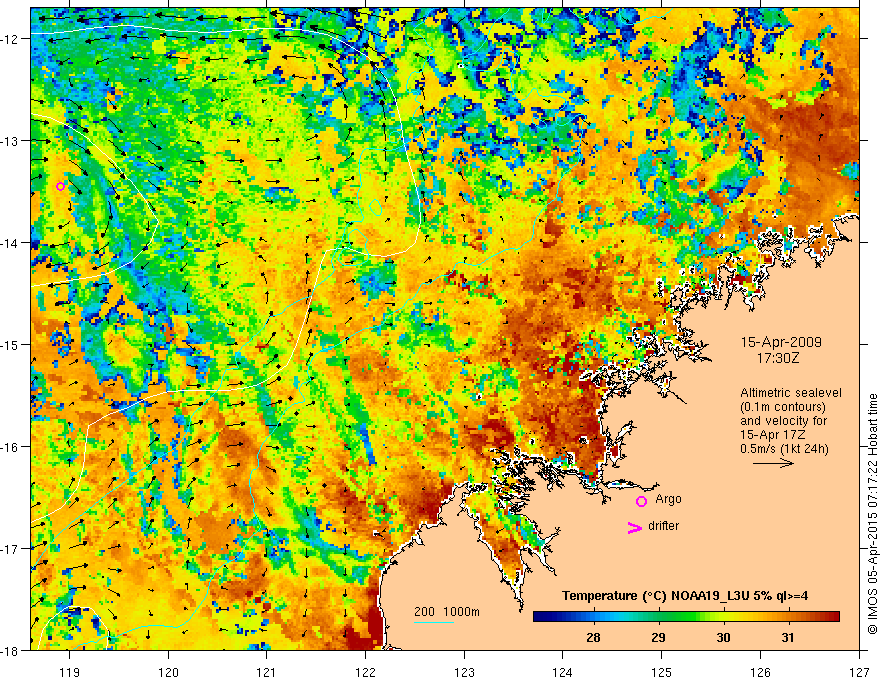Screen dimensions: 880x680
Task: Click latitude label -14 on the axis
Action: (10, 243)
